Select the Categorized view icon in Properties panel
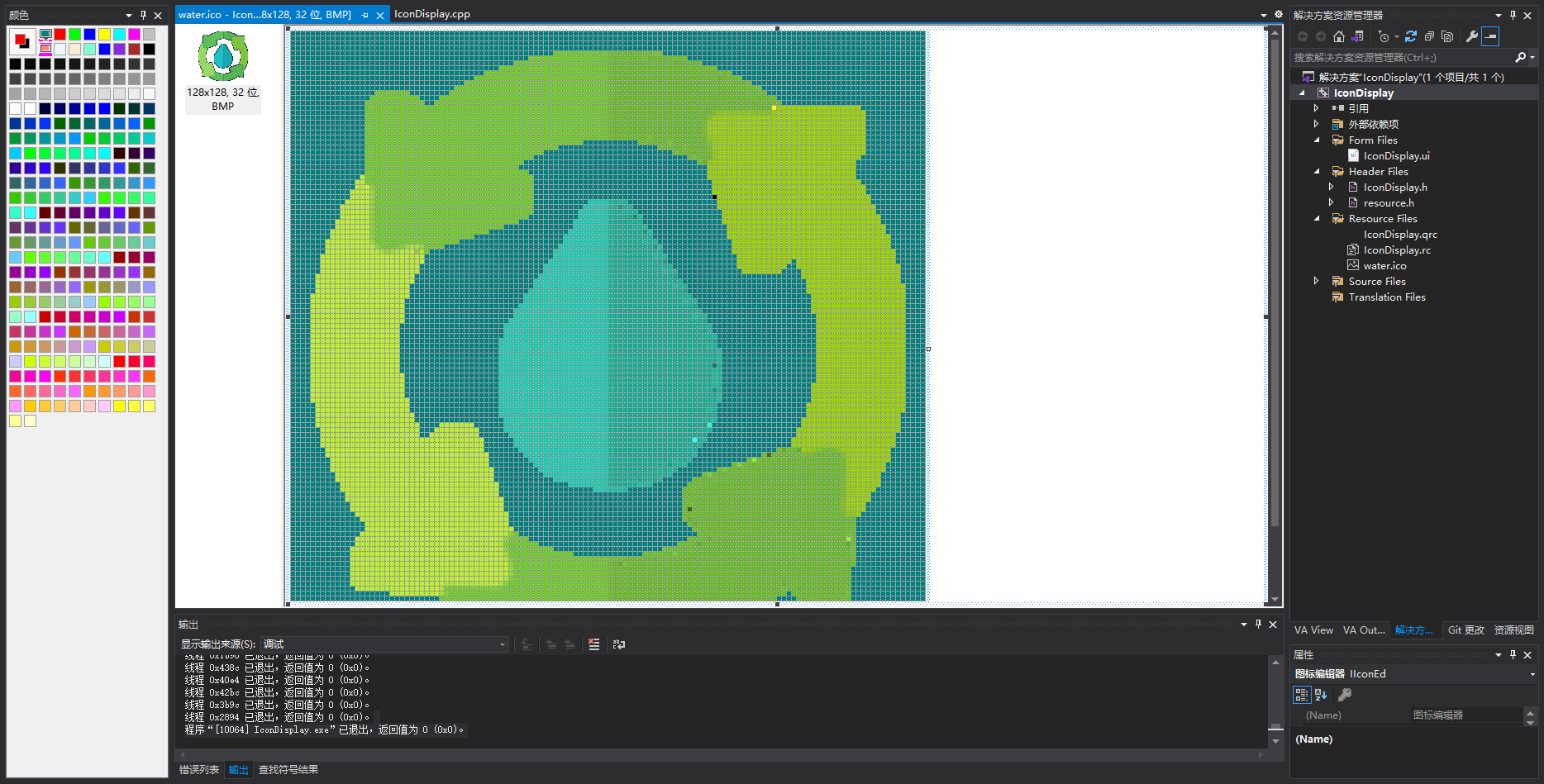Viewport: 1544px width, 784px height. 1302,695
